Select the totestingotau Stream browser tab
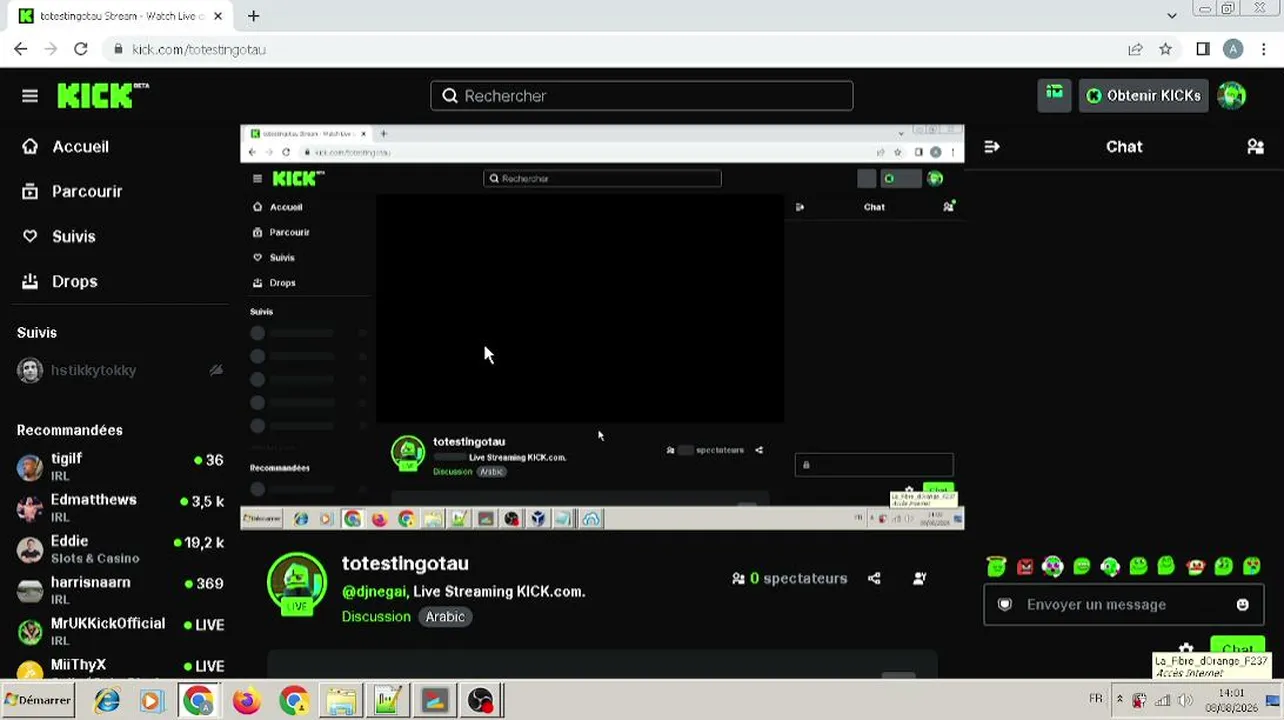The height and width of the screenshot is (720, 1284). point(120,16)
